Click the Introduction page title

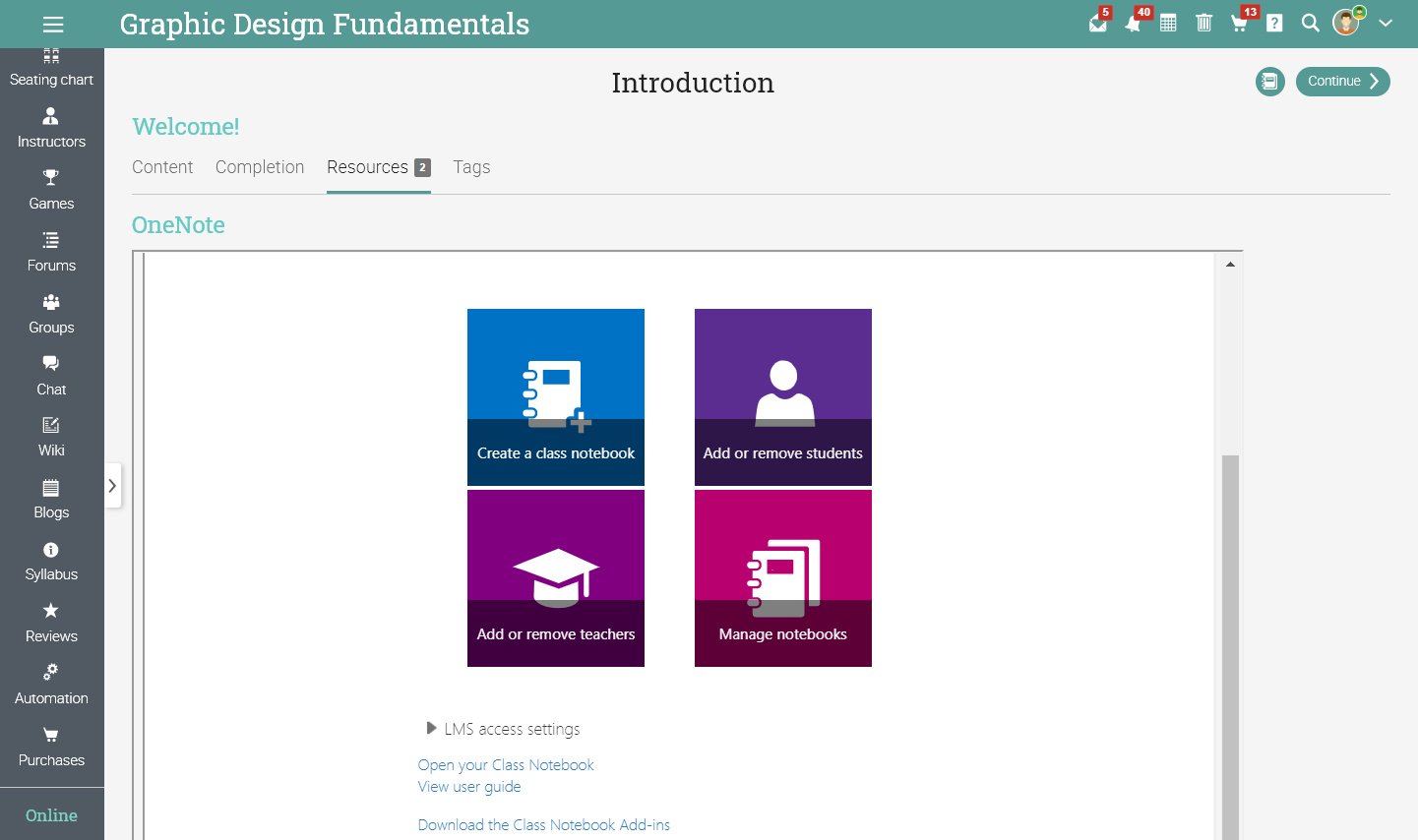tap(693, 83)
